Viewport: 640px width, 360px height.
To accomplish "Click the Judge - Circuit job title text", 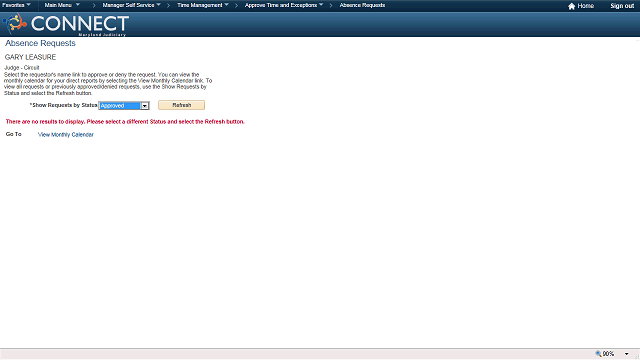I will (22, 68).
